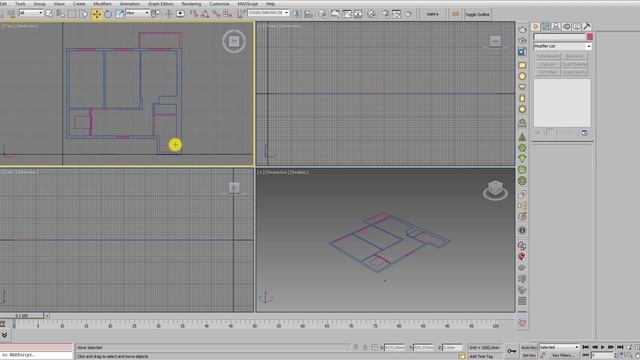Toggle Spinner Snap
640x360 pixels.
coord(228,14)
